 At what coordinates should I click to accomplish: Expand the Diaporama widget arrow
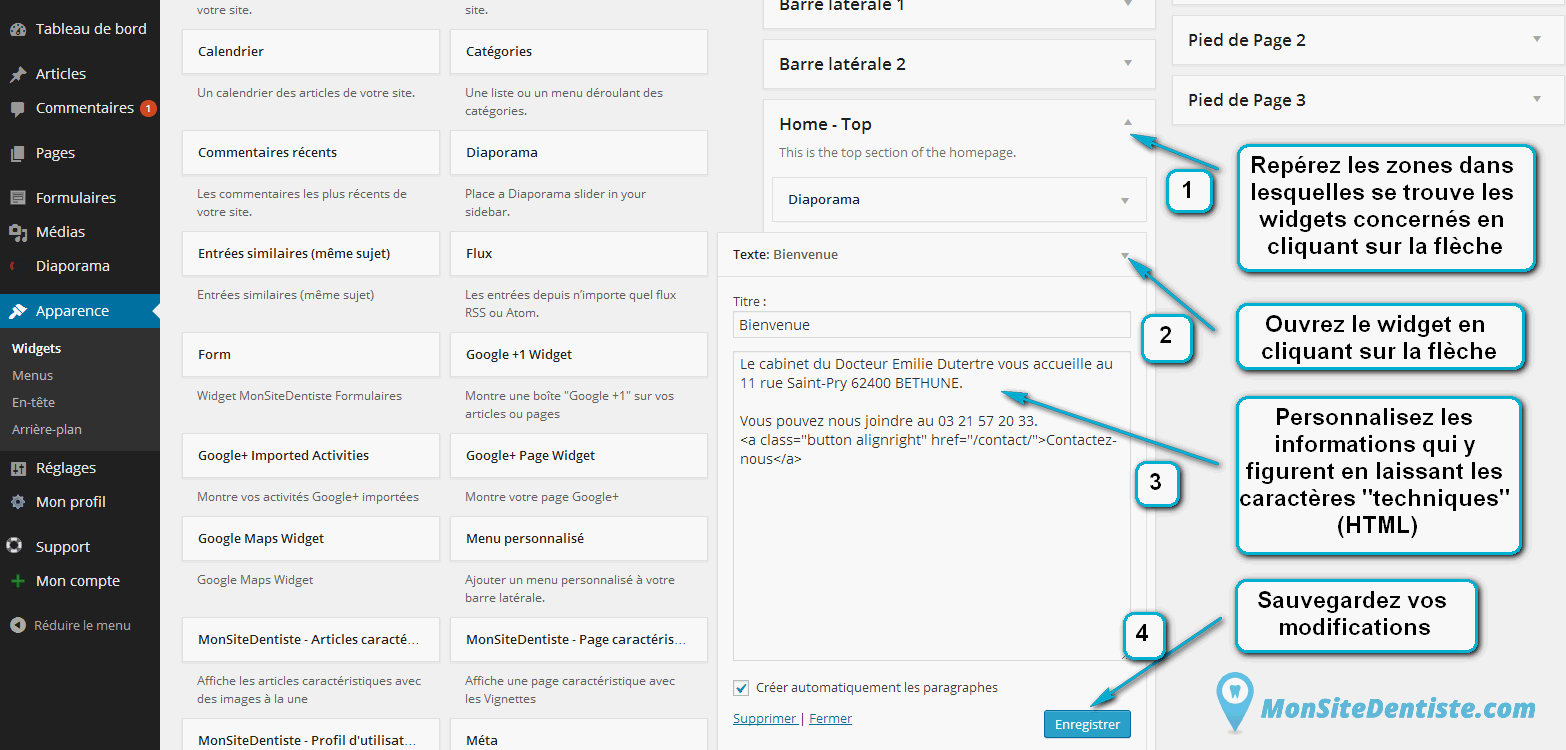click(x=1126, y=200)
